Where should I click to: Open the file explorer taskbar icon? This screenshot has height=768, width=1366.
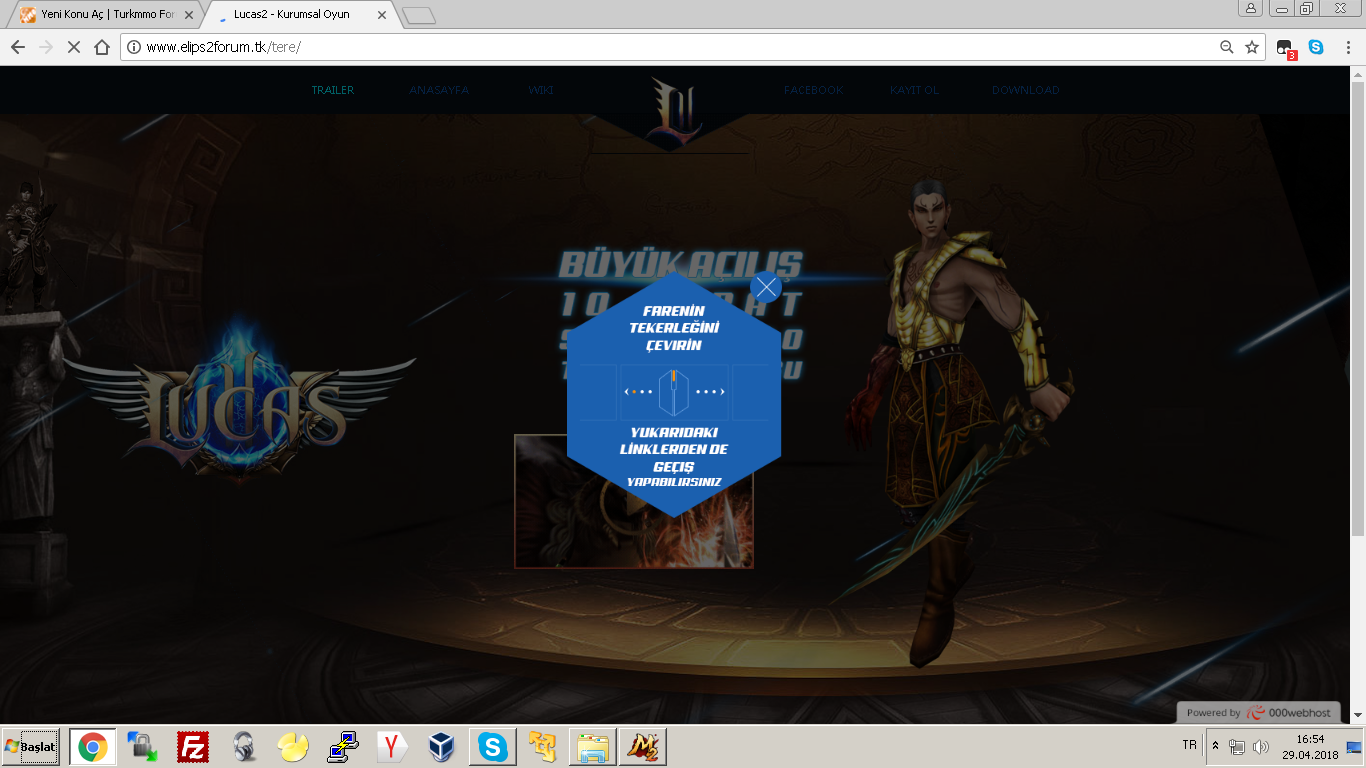[593, 747]
